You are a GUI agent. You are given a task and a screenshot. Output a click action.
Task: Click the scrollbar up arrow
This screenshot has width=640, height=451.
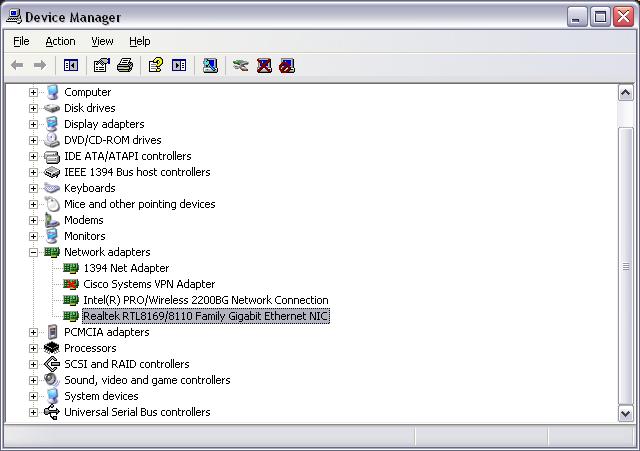625,93
